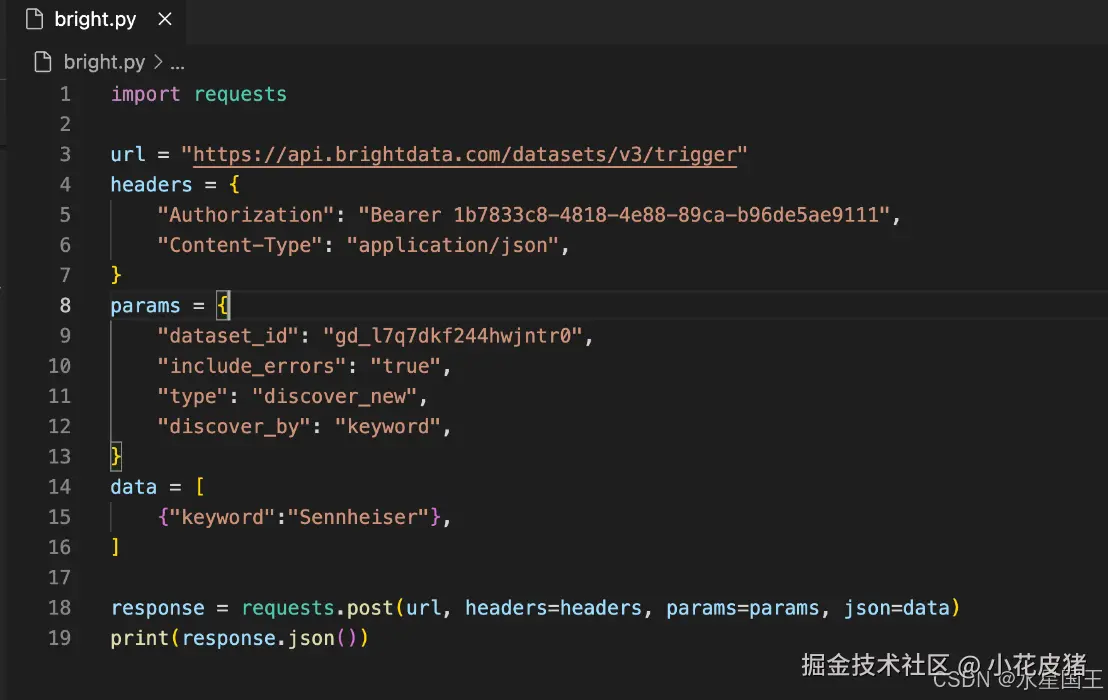Click the 'requests' module name on line 1
This screenshot has width=1108, height=700.
(240, 95)
